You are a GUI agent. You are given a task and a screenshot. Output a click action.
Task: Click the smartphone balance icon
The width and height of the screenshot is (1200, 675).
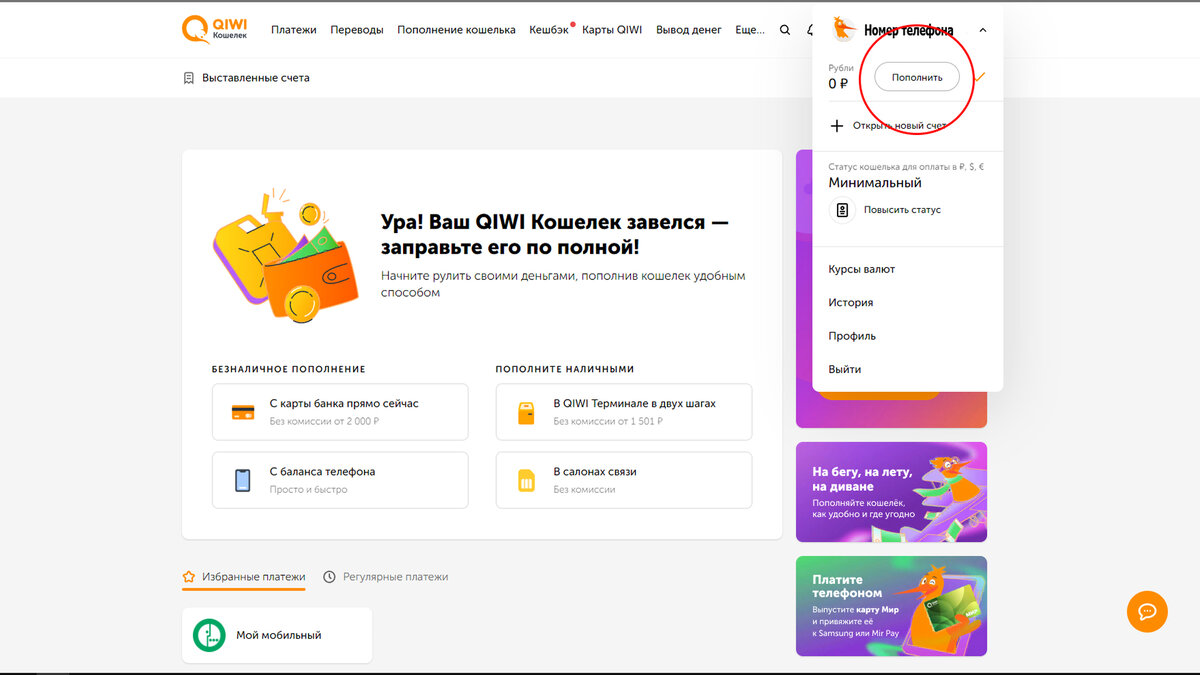click(x=242, y=480)
